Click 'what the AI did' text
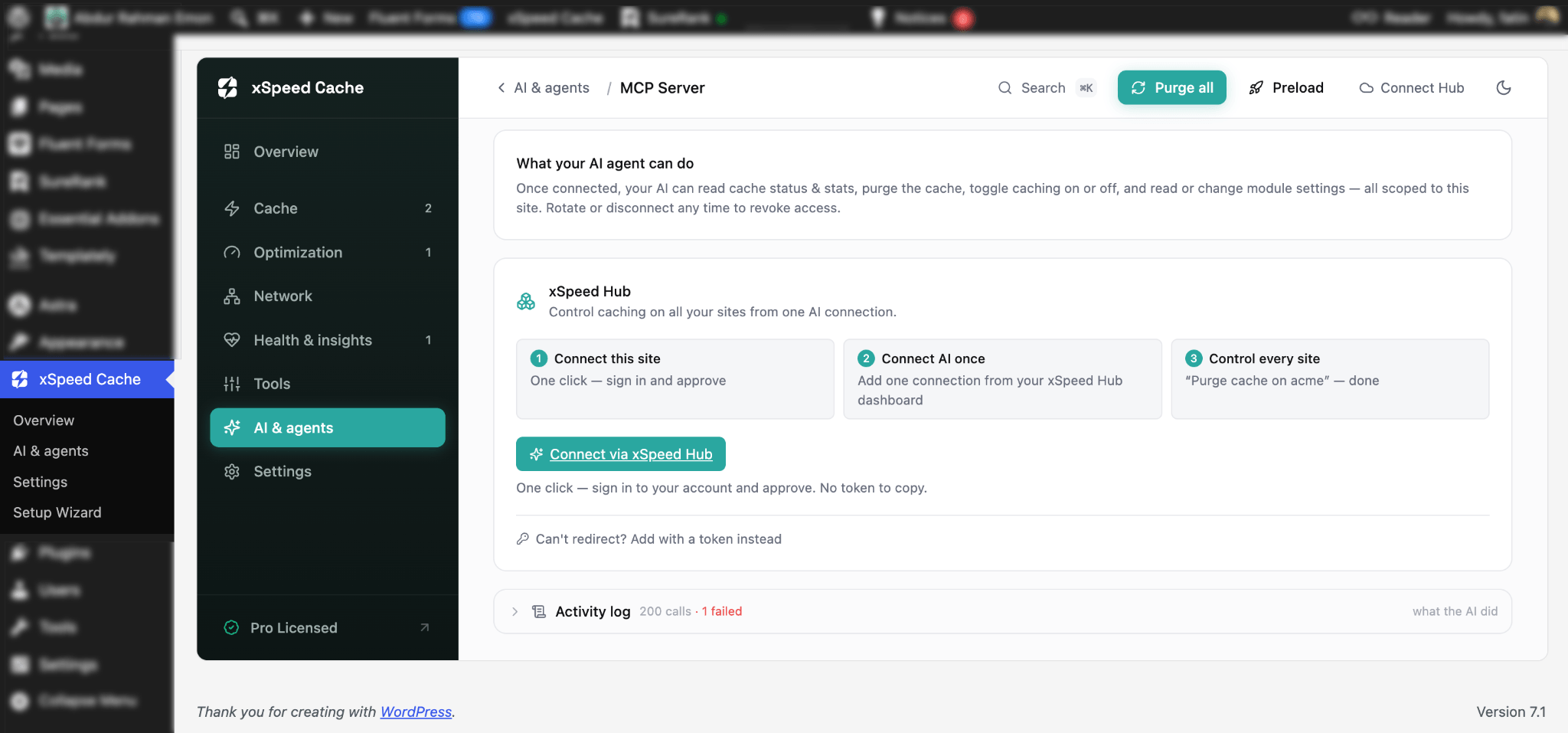 pos(1455,611)
